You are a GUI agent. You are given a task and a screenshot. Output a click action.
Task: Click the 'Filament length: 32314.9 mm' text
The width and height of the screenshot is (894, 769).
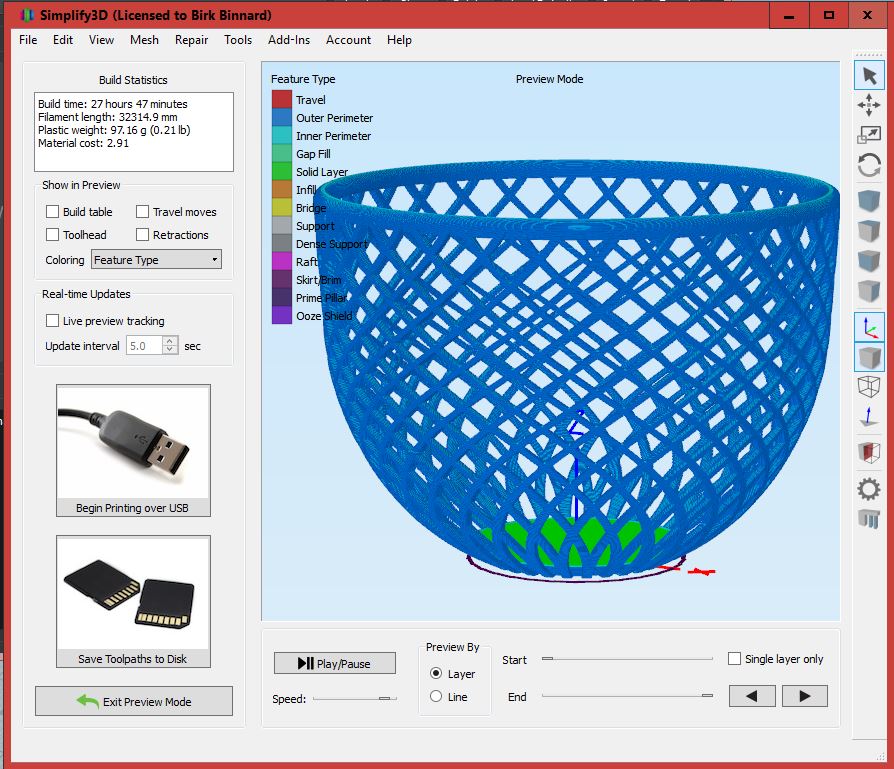point(108,117)
